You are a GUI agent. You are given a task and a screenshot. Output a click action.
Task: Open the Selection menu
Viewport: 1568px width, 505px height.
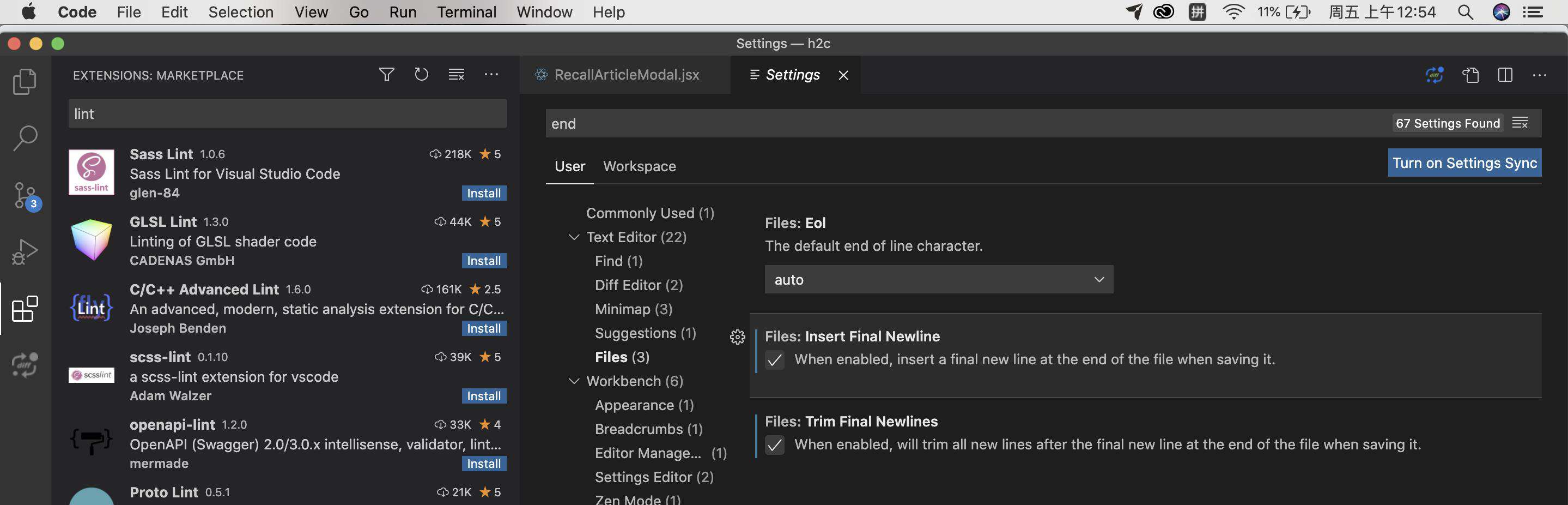click(x=240, y=12)
